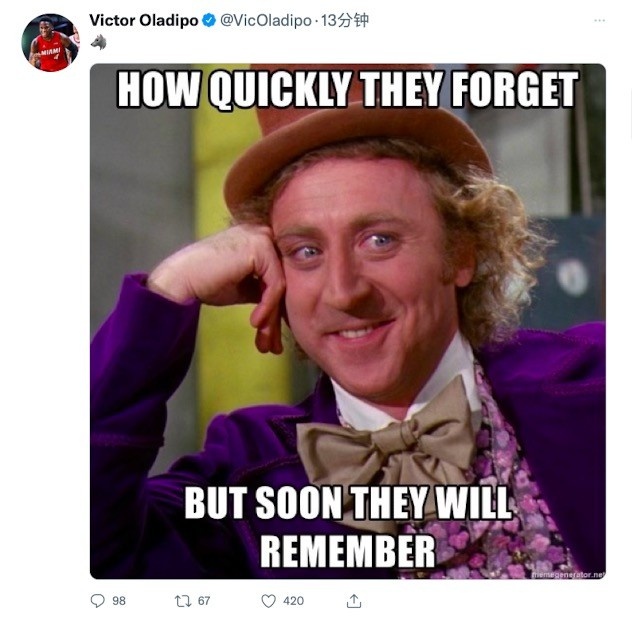Image resolution: width=632 pixels, height=619 pixels.
Task: Click the 67 retweets count
Action: point(204,601)
